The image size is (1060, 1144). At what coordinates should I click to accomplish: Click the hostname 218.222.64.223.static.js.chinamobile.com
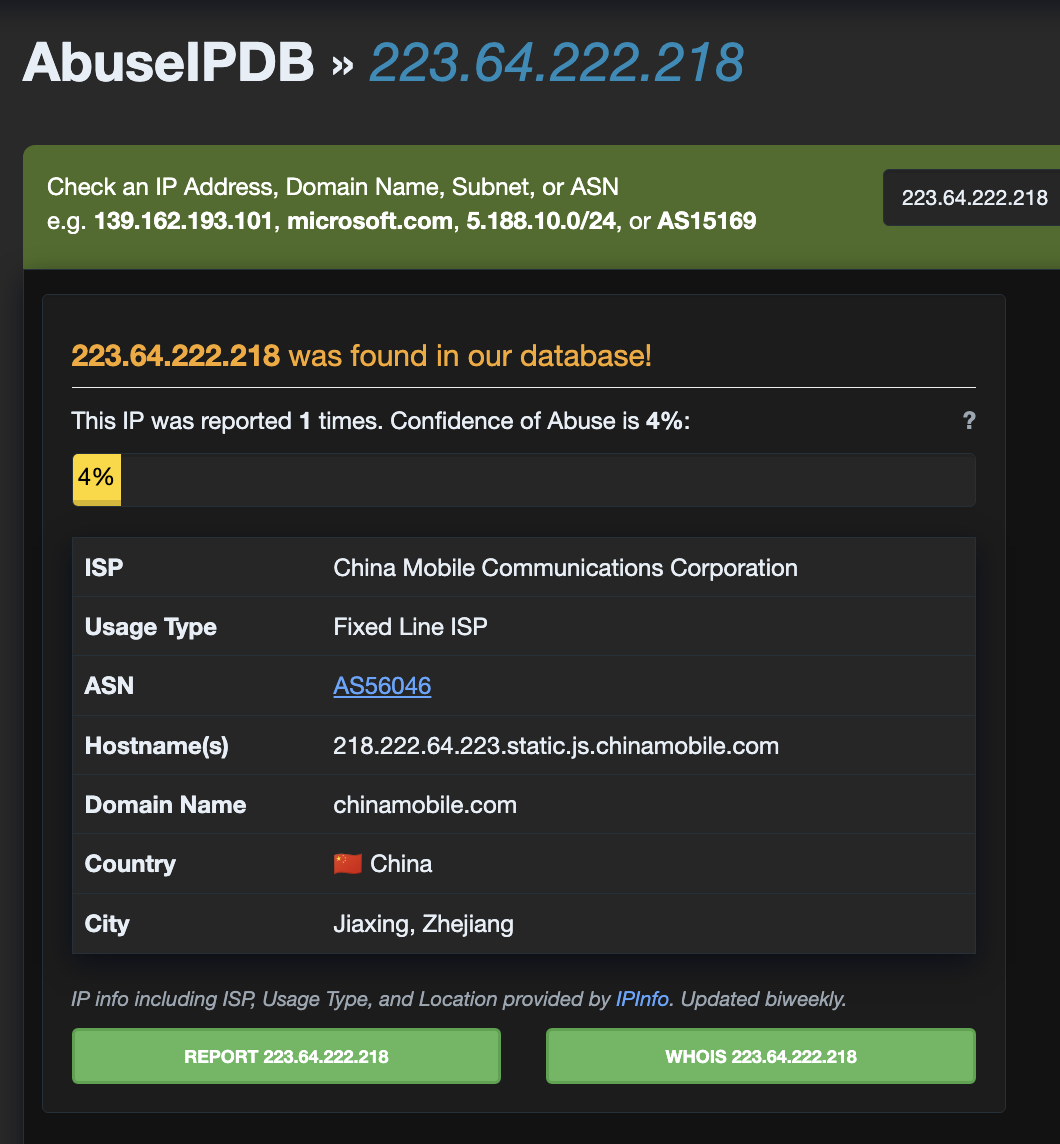(x=555, y=745)
